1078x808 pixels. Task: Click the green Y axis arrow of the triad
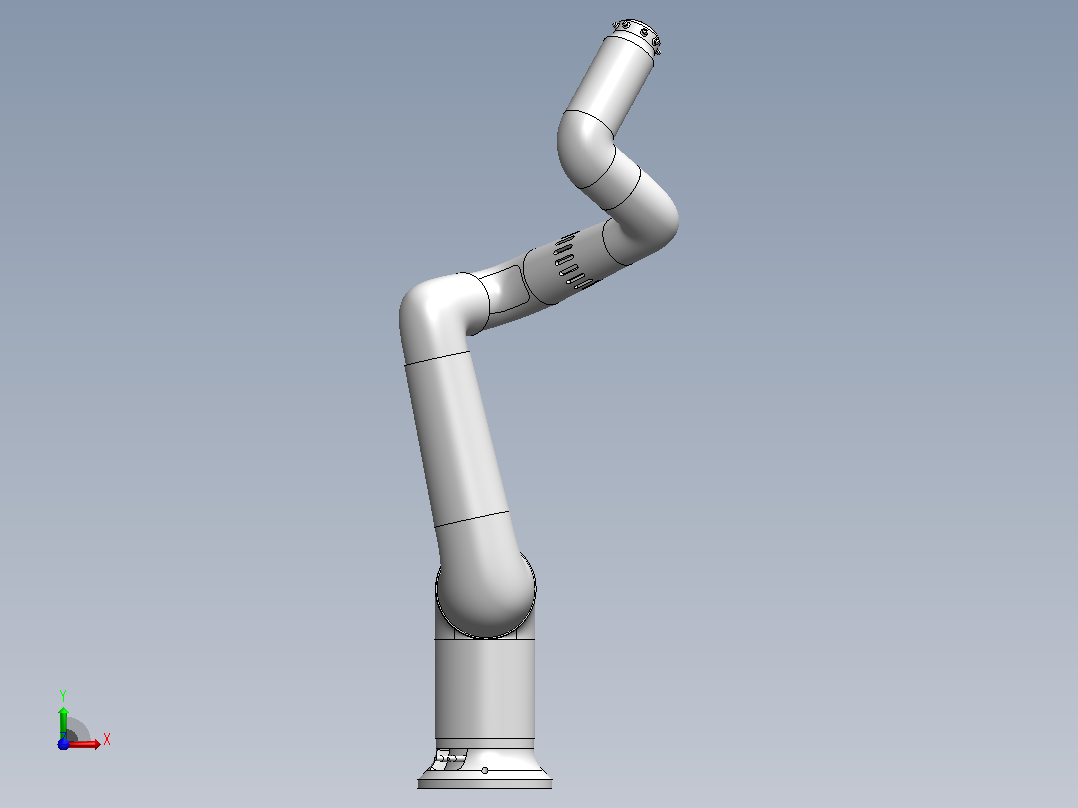(x=63, y=722)
